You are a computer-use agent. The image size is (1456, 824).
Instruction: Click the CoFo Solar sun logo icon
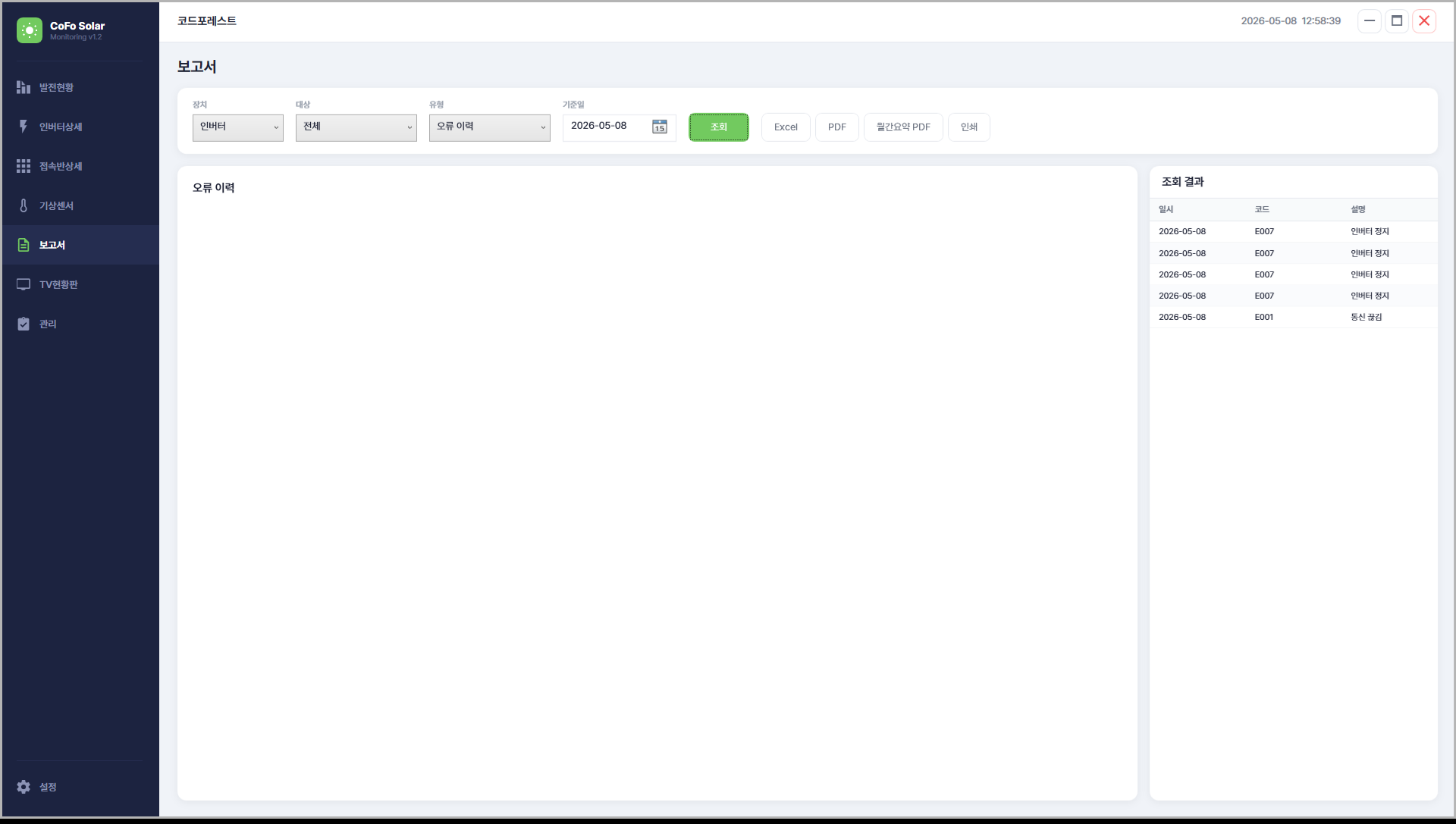(x=30, y=30)
